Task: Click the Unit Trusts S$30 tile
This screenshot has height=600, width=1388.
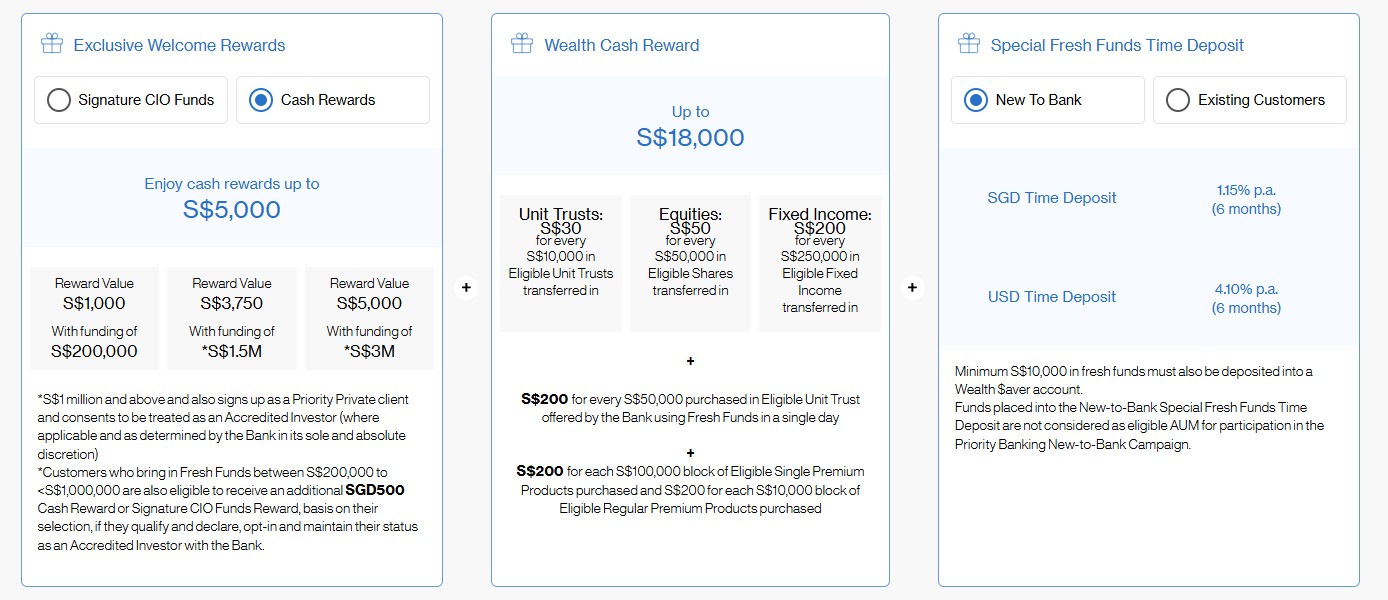Action: click(561, 263)
